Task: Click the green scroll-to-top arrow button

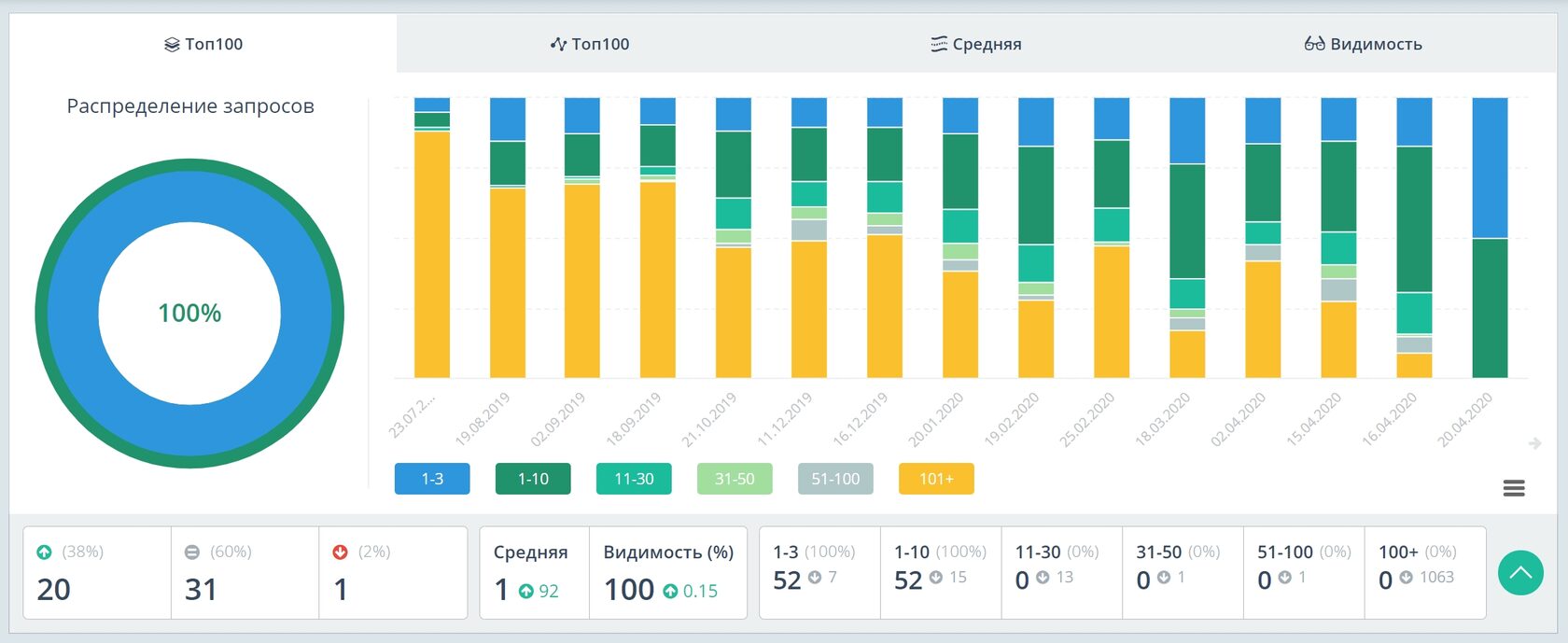Action: coord(1520,572)
